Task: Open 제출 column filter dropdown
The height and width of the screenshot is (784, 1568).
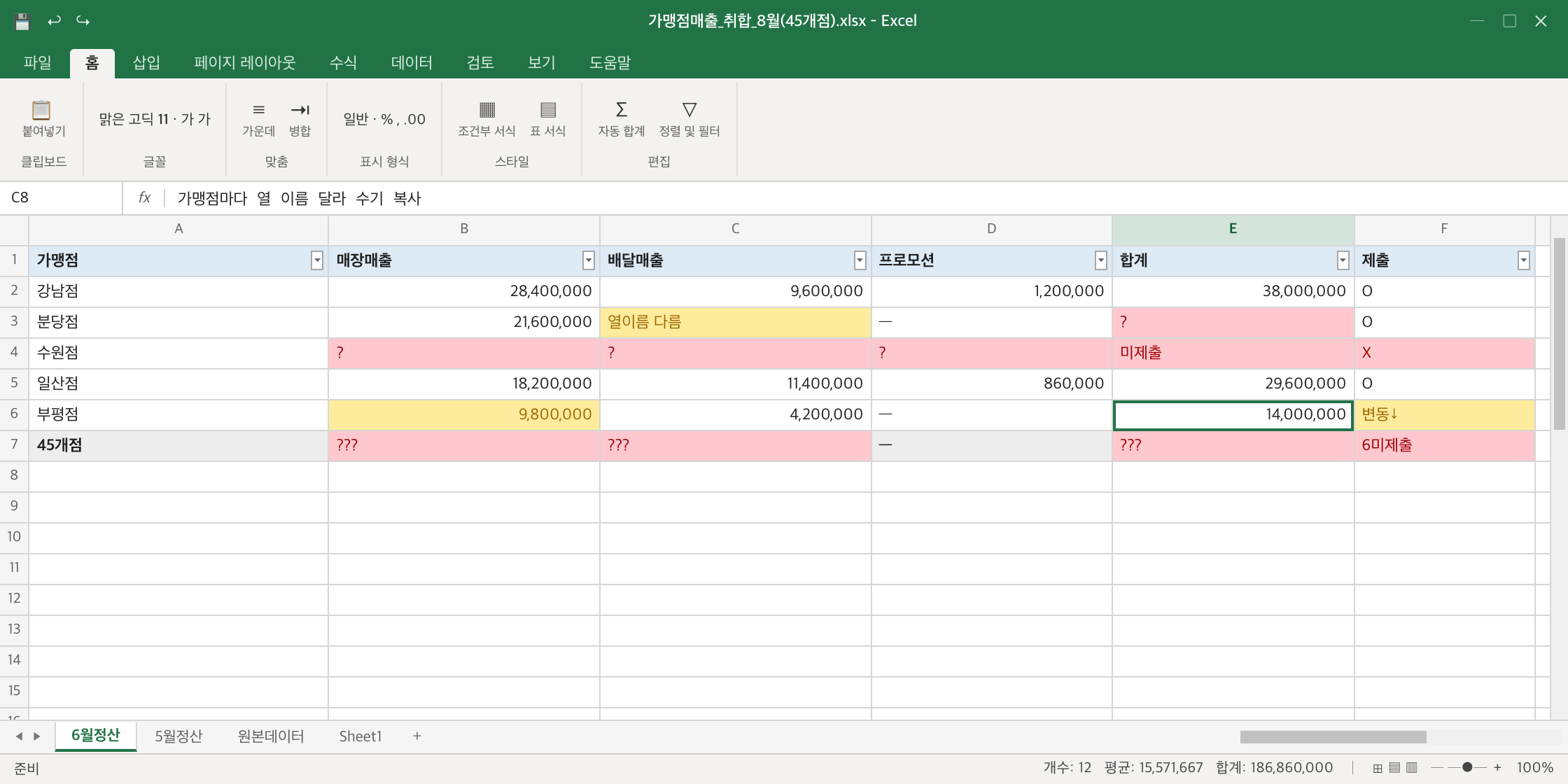Action: [x=1524, y=261]
